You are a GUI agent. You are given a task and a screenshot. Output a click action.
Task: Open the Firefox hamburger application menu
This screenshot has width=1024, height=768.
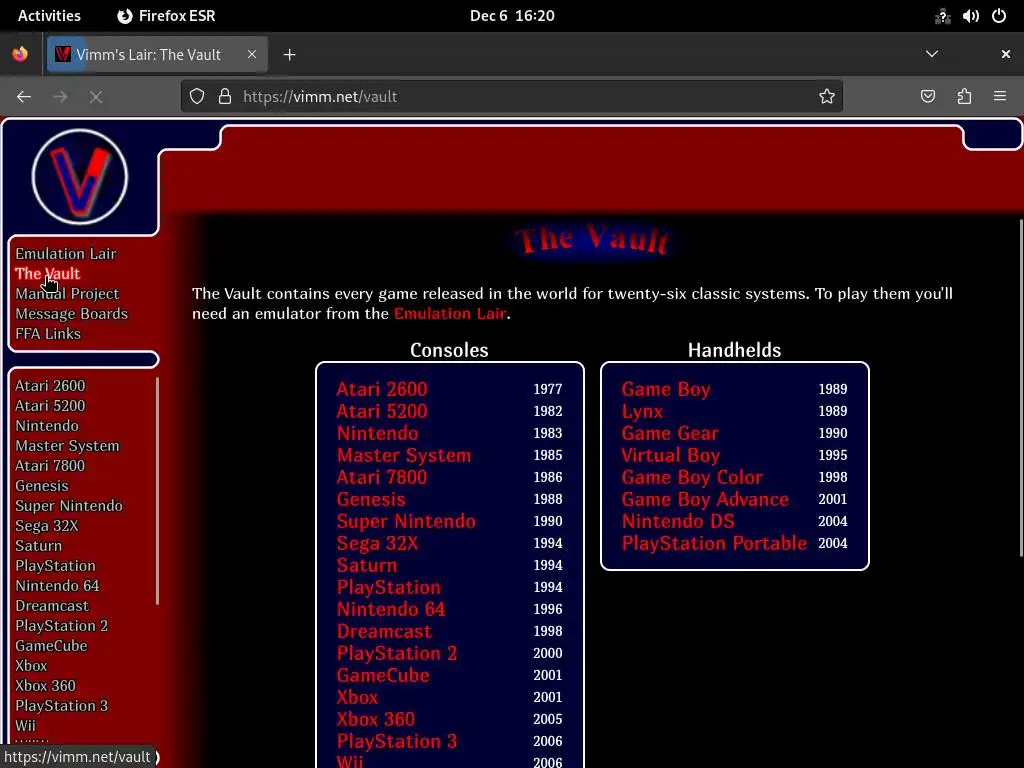[x=1000, y=97]
